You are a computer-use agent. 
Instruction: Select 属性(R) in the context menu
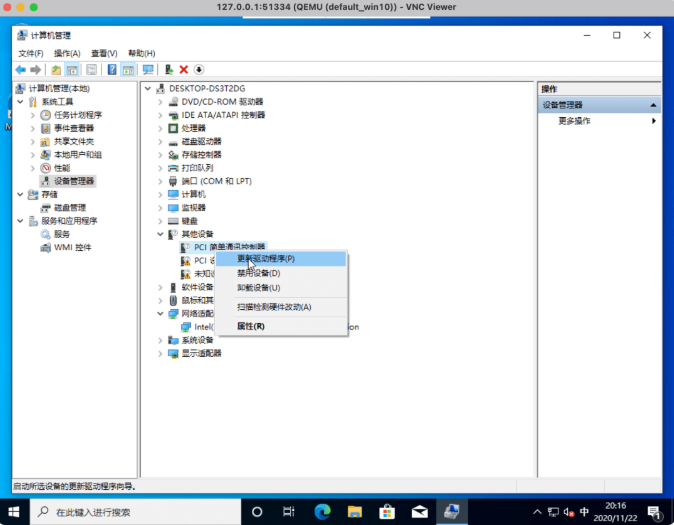pyautogui.click(x=250, y=326)
